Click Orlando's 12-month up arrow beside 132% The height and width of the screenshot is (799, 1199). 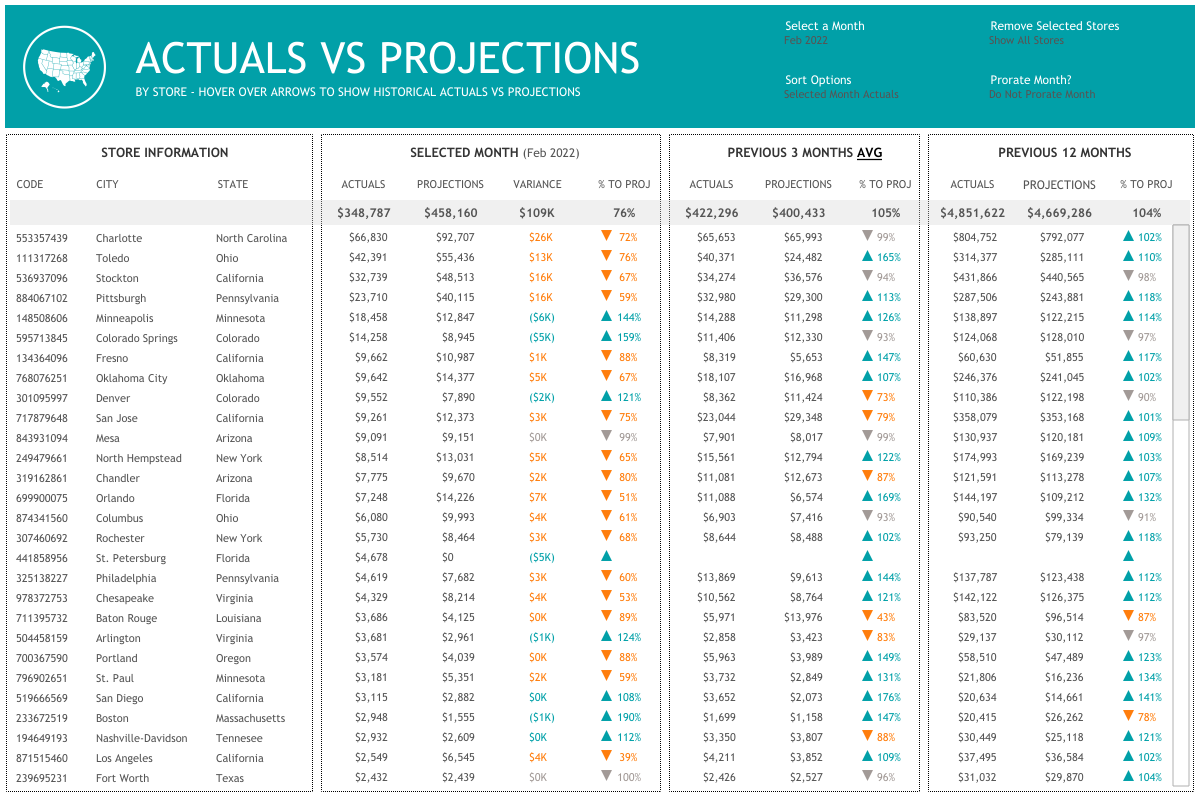point(1128,496)
